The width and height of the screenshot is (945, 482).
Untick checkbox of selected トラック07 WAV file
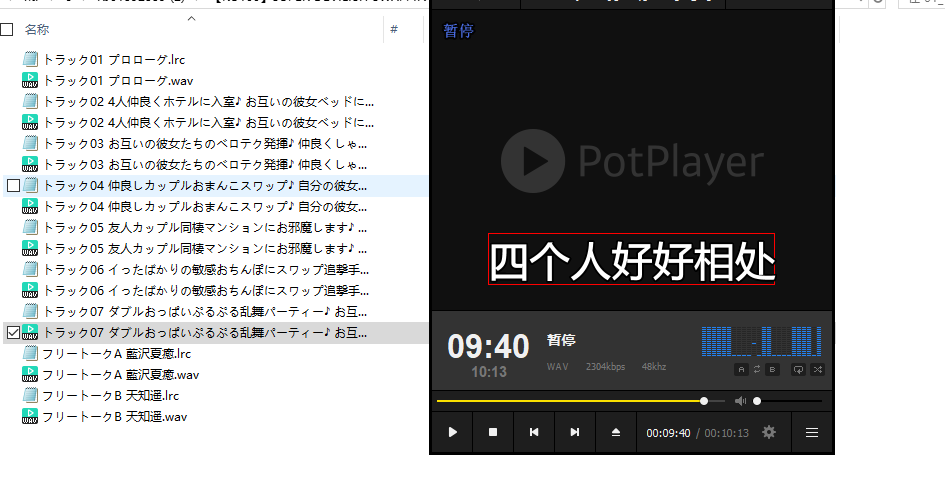point(13,333)
